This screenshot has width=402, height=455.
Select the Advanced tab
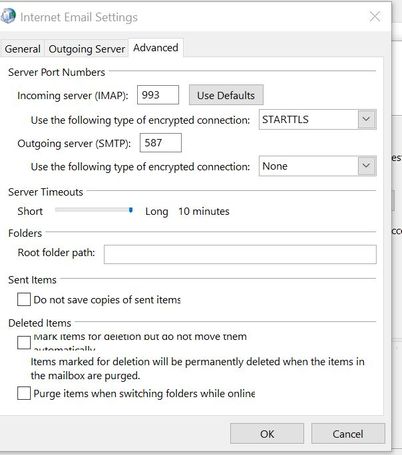click(156, 48)
